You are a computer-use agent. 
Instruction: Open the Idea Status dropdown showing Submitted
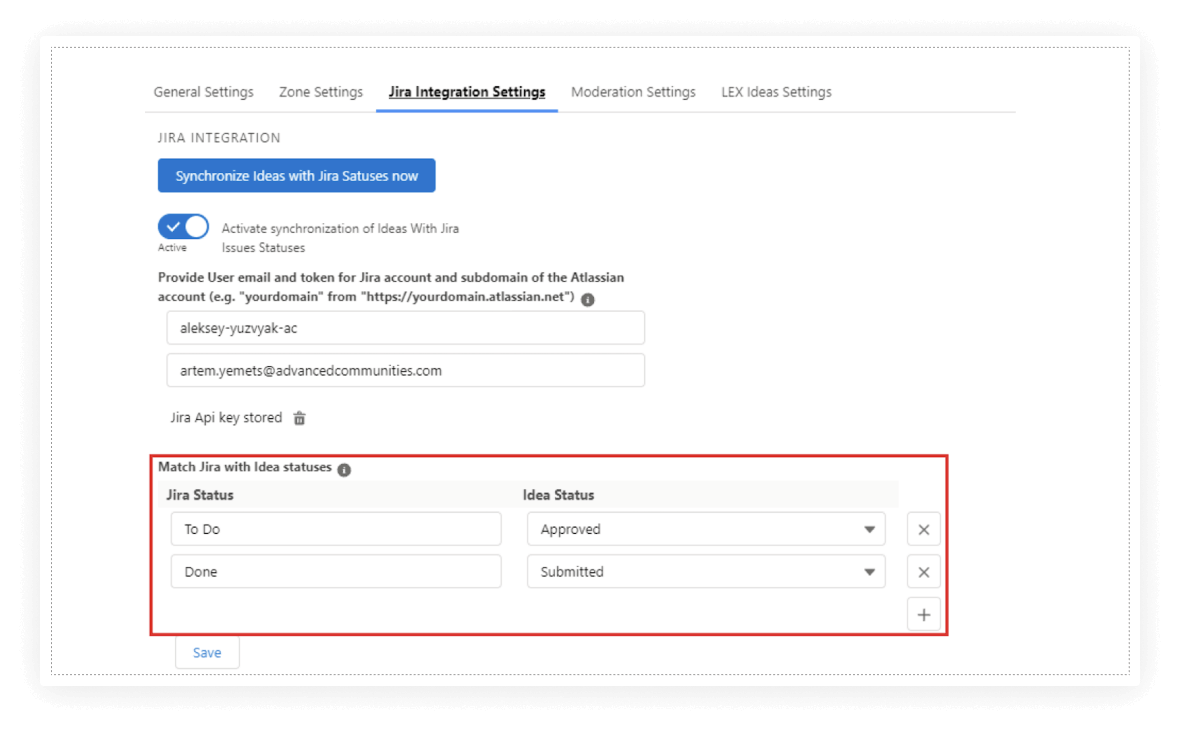706,571
